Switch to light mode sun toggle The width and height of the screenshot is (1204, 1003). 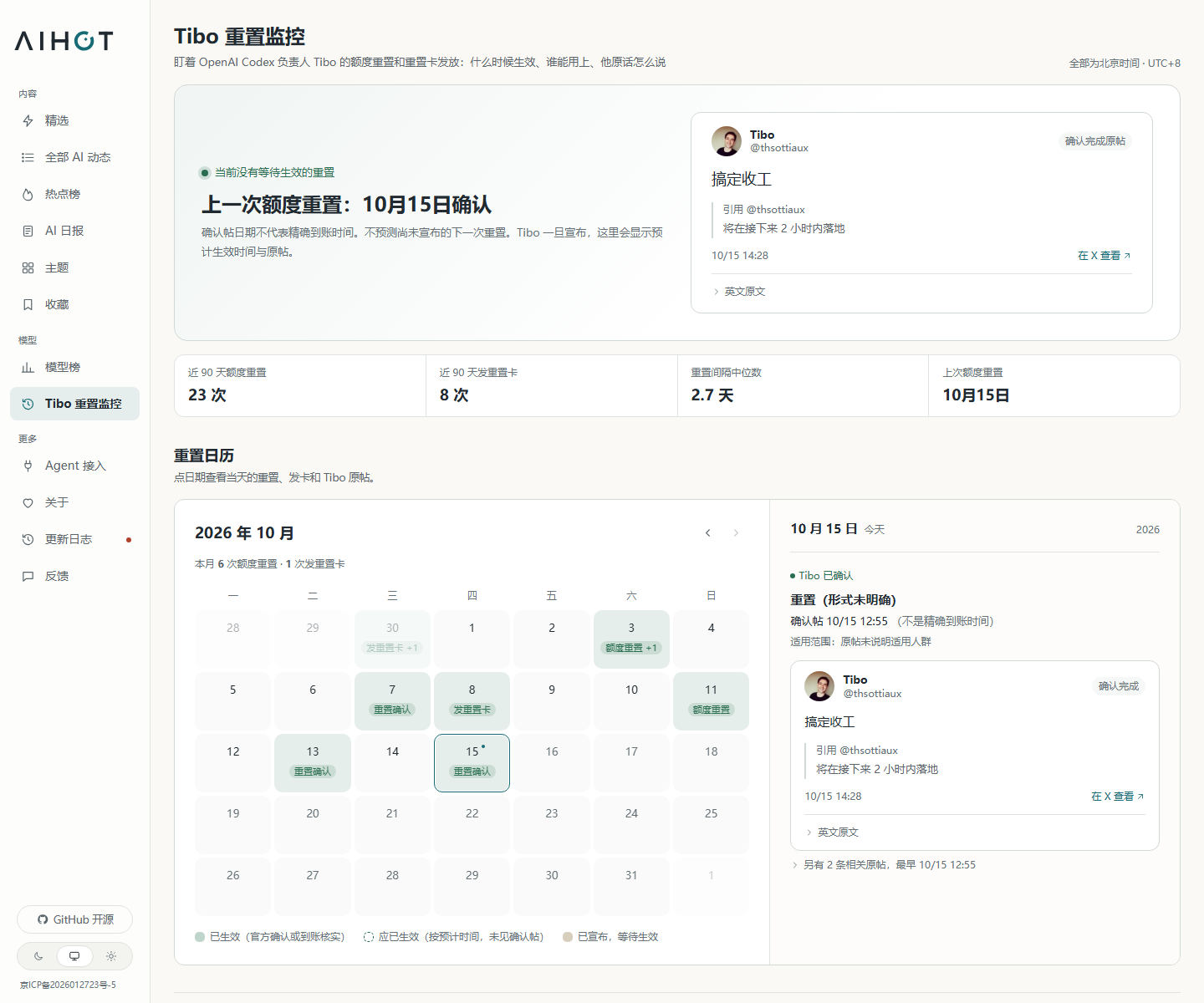pos(111,956)
